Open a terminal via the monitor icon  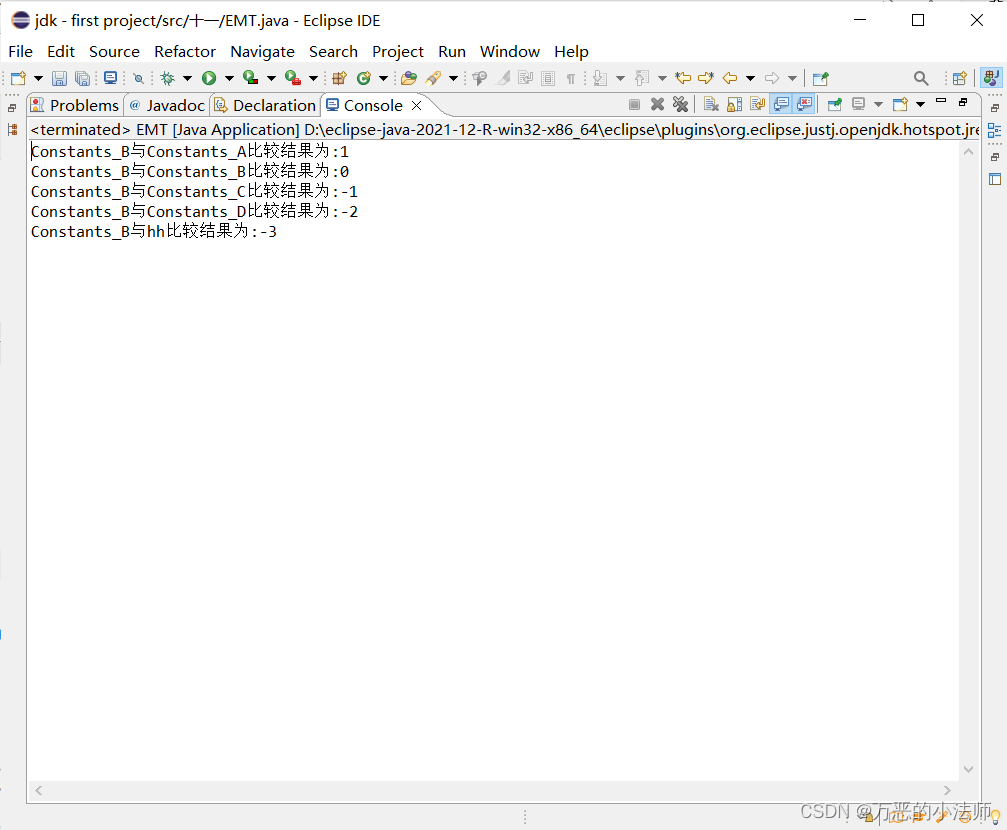110,78
